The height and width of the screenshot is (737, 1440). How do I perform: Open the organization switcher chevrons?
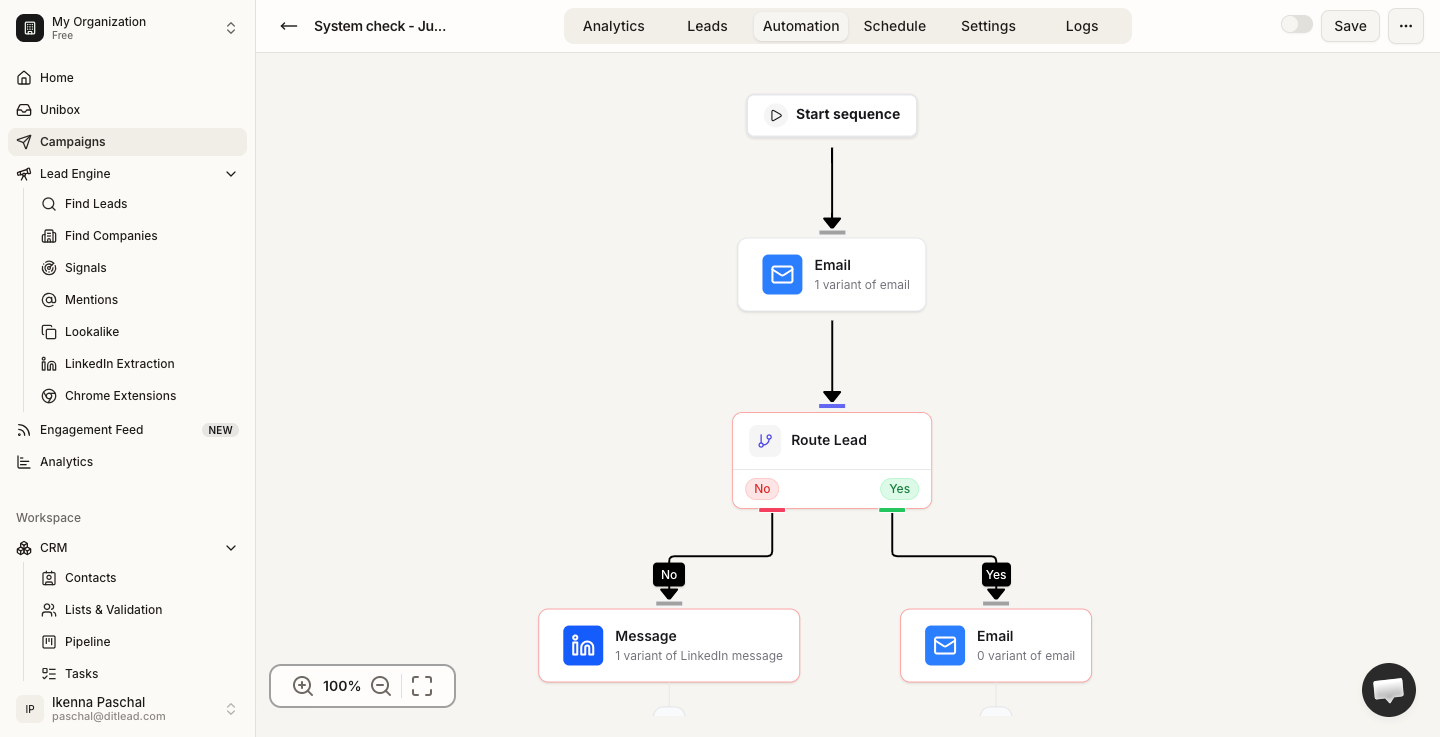coord(231,28)
